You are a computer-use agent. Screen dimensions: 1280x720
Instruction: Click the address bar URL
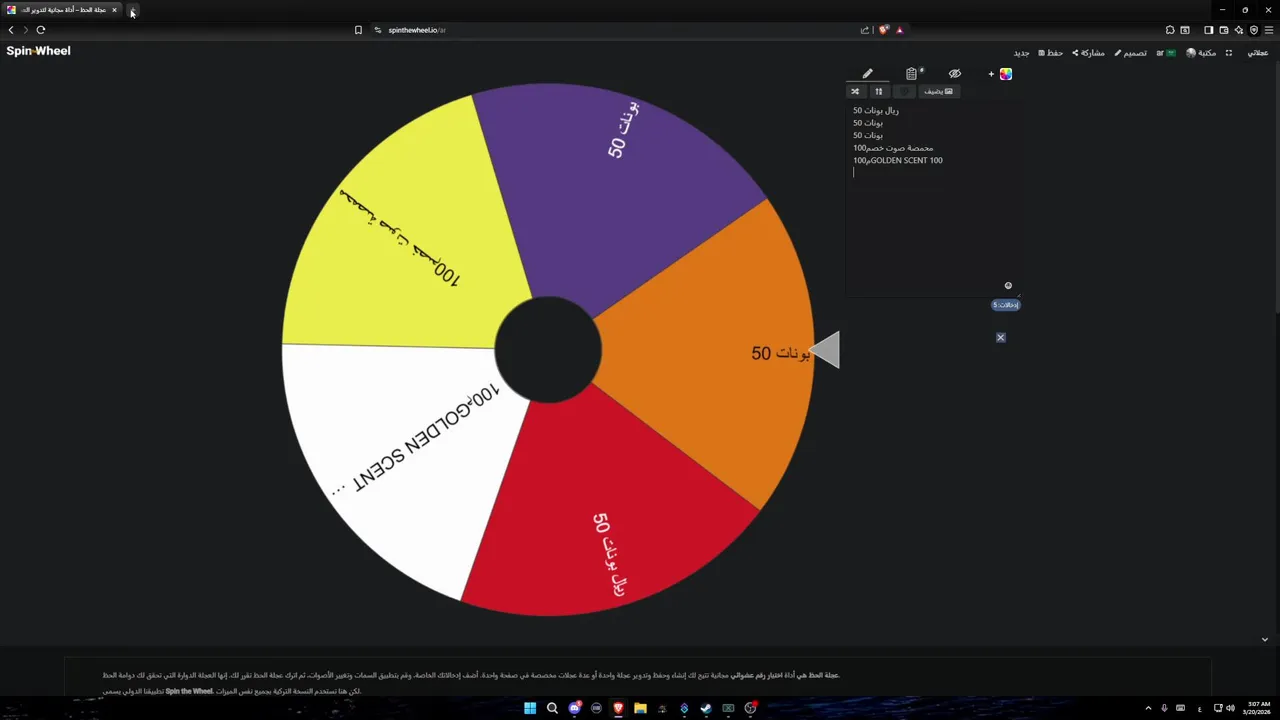click(417, 30)
